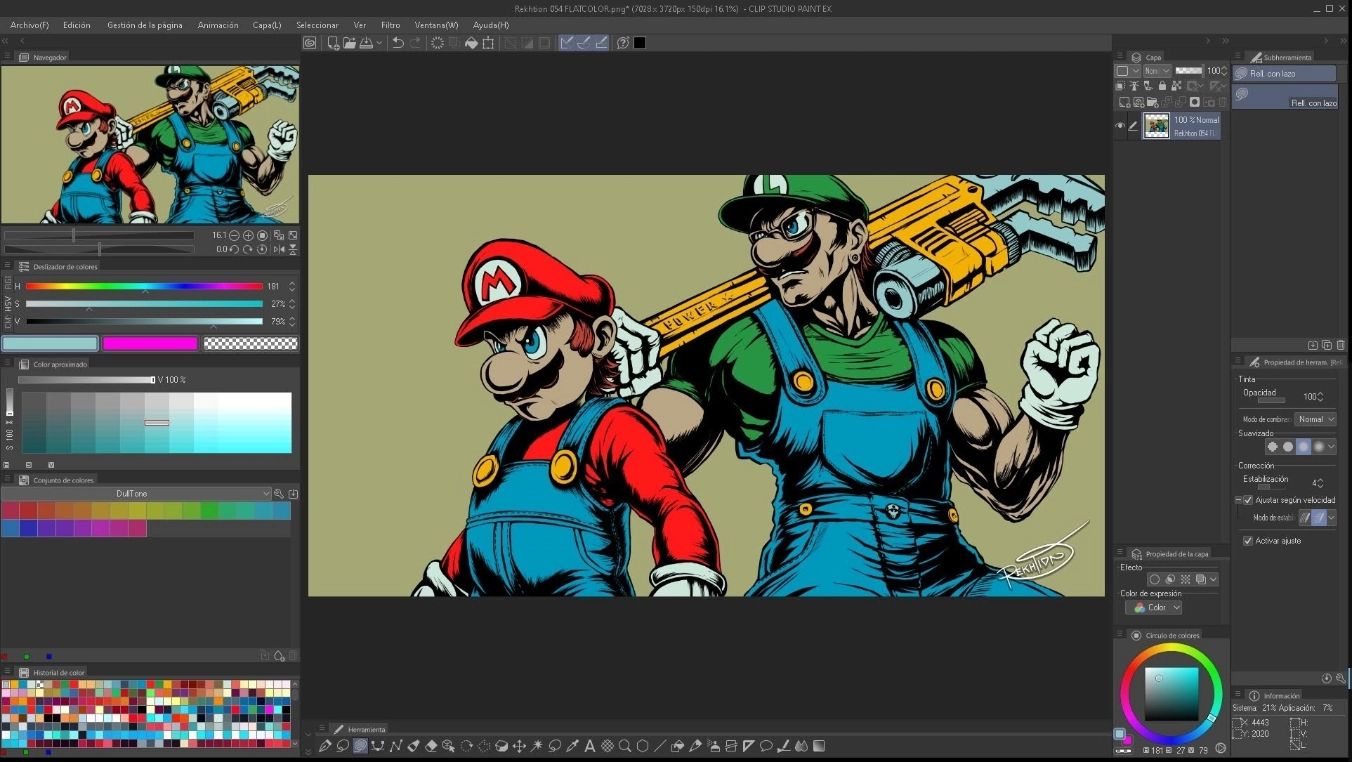Choose the strongest Suavizado anti-aliasing option
This screenshot has width=1352, height=762.
(1319, 447)
